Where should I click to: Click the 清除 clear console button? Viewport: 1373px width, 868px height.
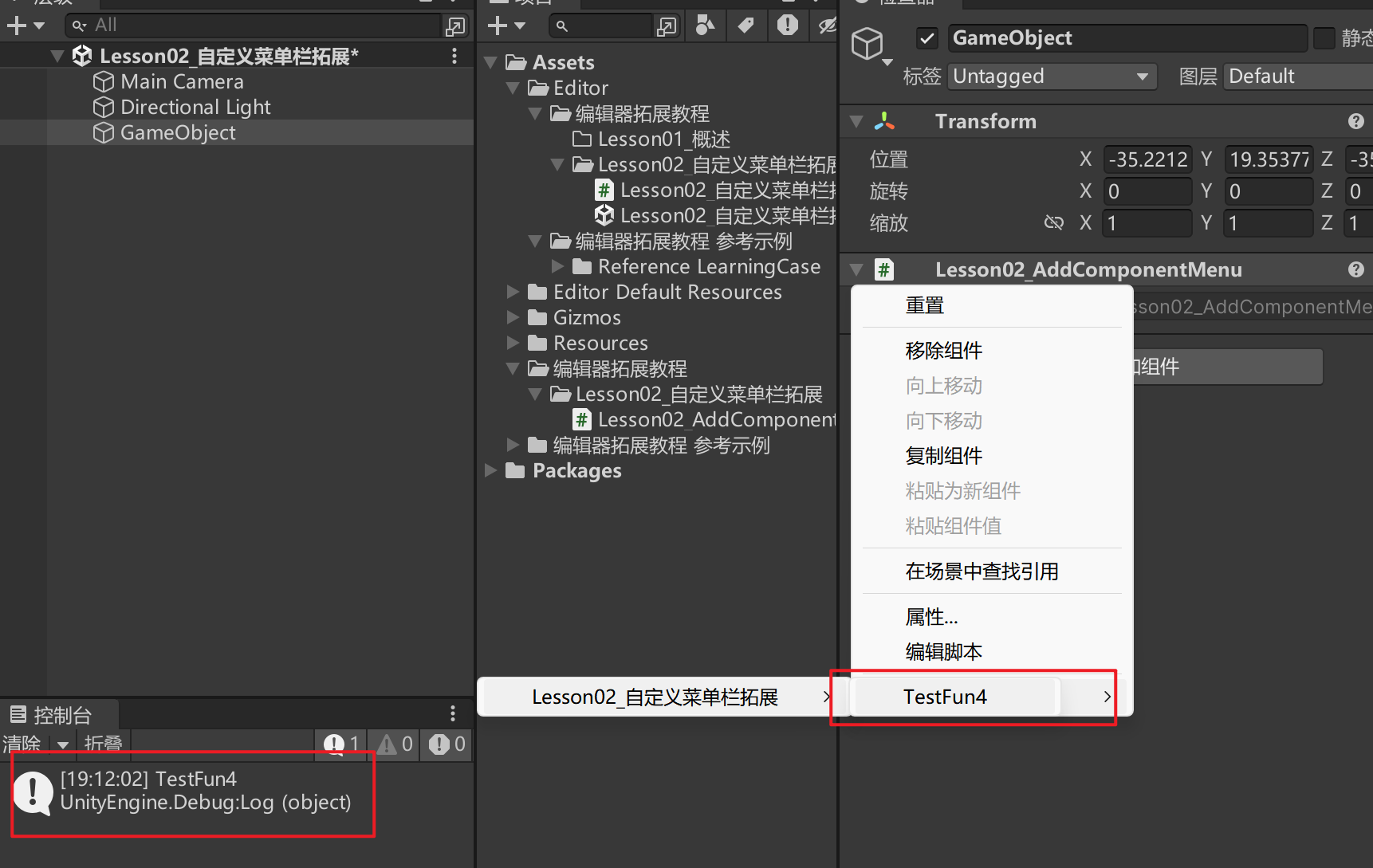pyautogui.click(x=22, y=744)
